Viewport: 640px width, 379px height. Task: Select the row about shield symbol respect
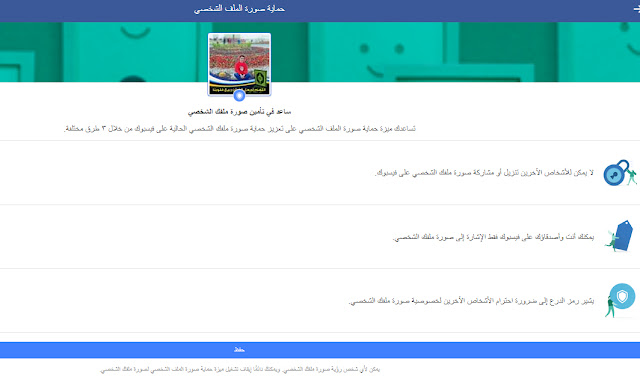click(x=320, y=301)
